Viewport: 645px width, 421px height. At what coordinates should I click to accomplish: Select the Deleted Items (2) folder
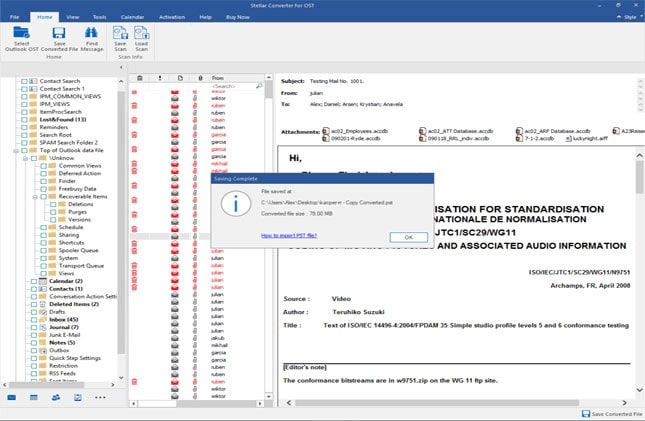[x=74, y=304]
